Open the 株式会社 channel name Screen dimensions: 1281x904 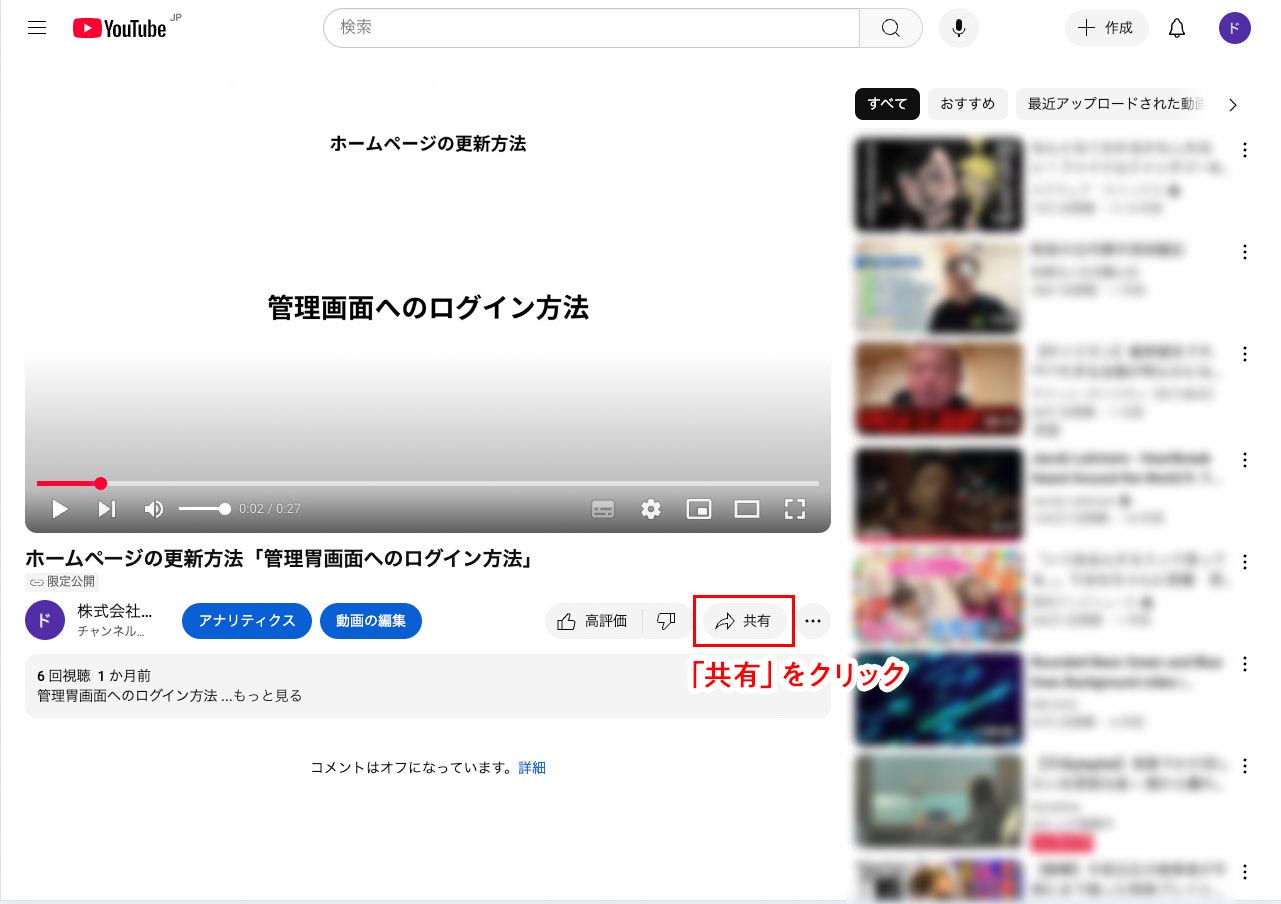click(115, 611)
